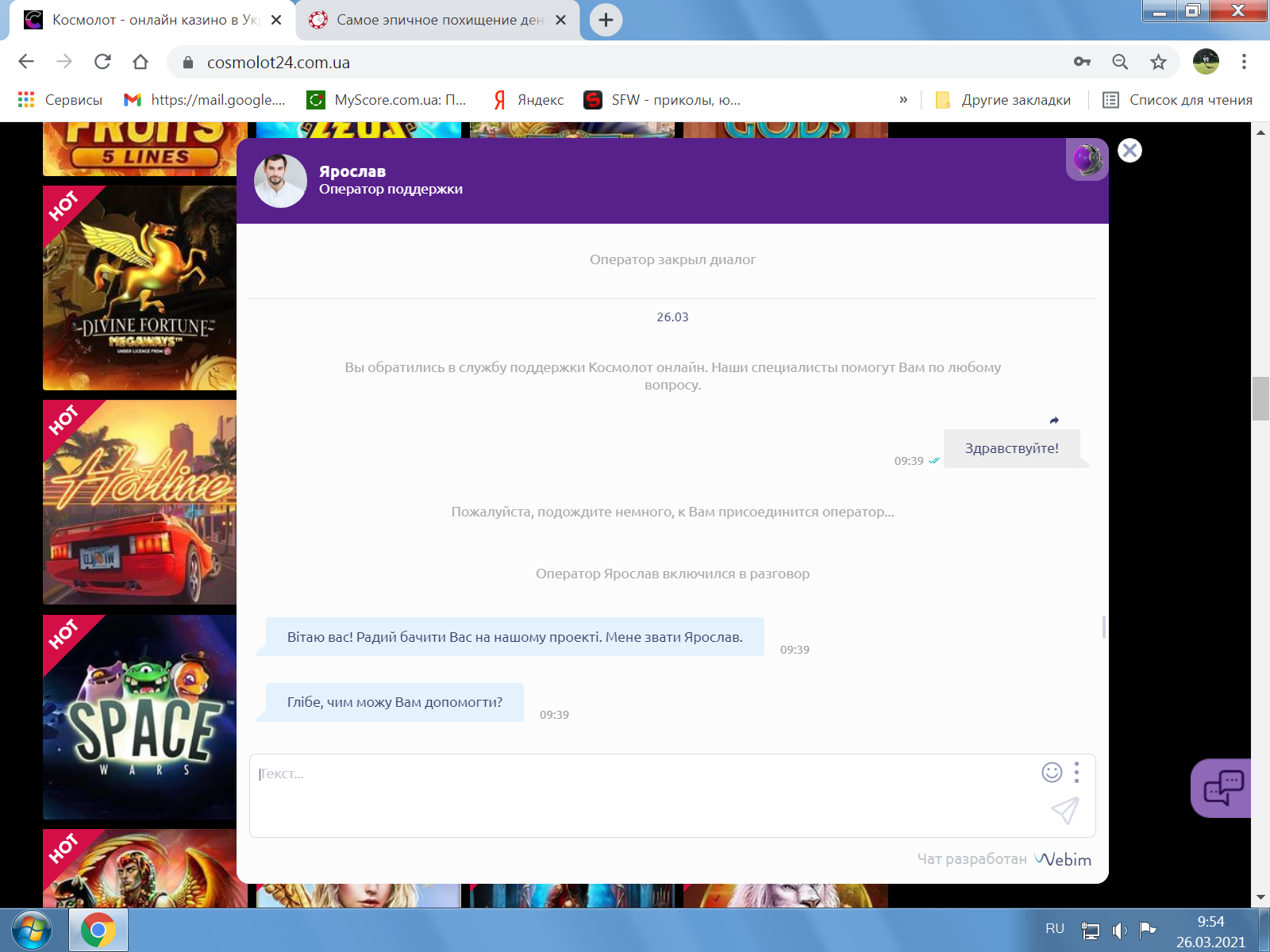1270x952 pixels.
Task: Close the Космолот tab
Action: tap(276, 20)
